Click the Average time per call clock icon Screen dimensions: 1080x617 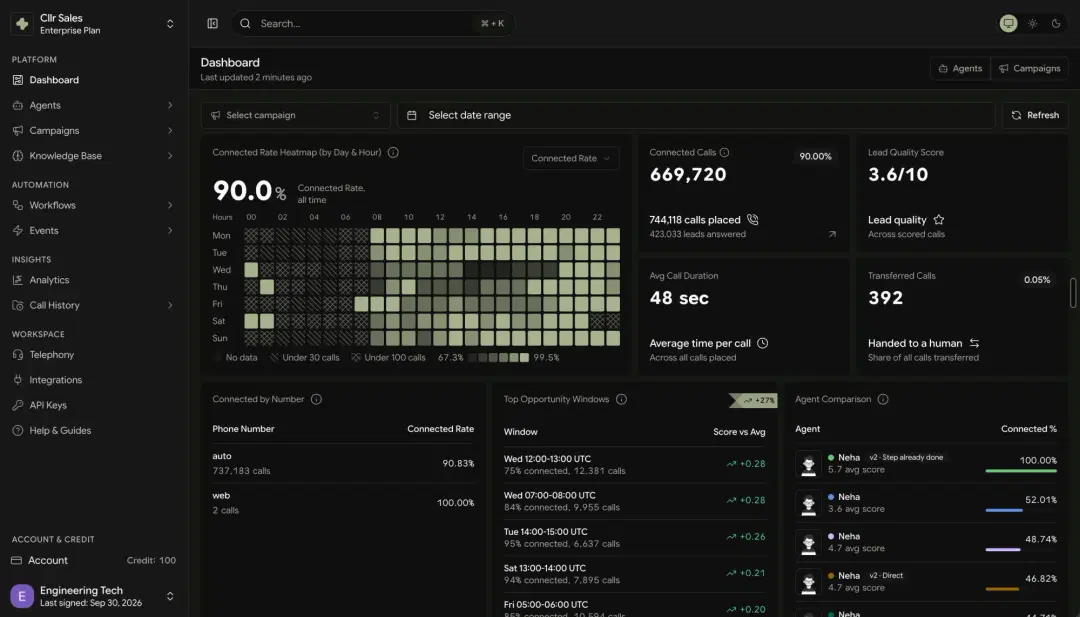click(762, 343)
